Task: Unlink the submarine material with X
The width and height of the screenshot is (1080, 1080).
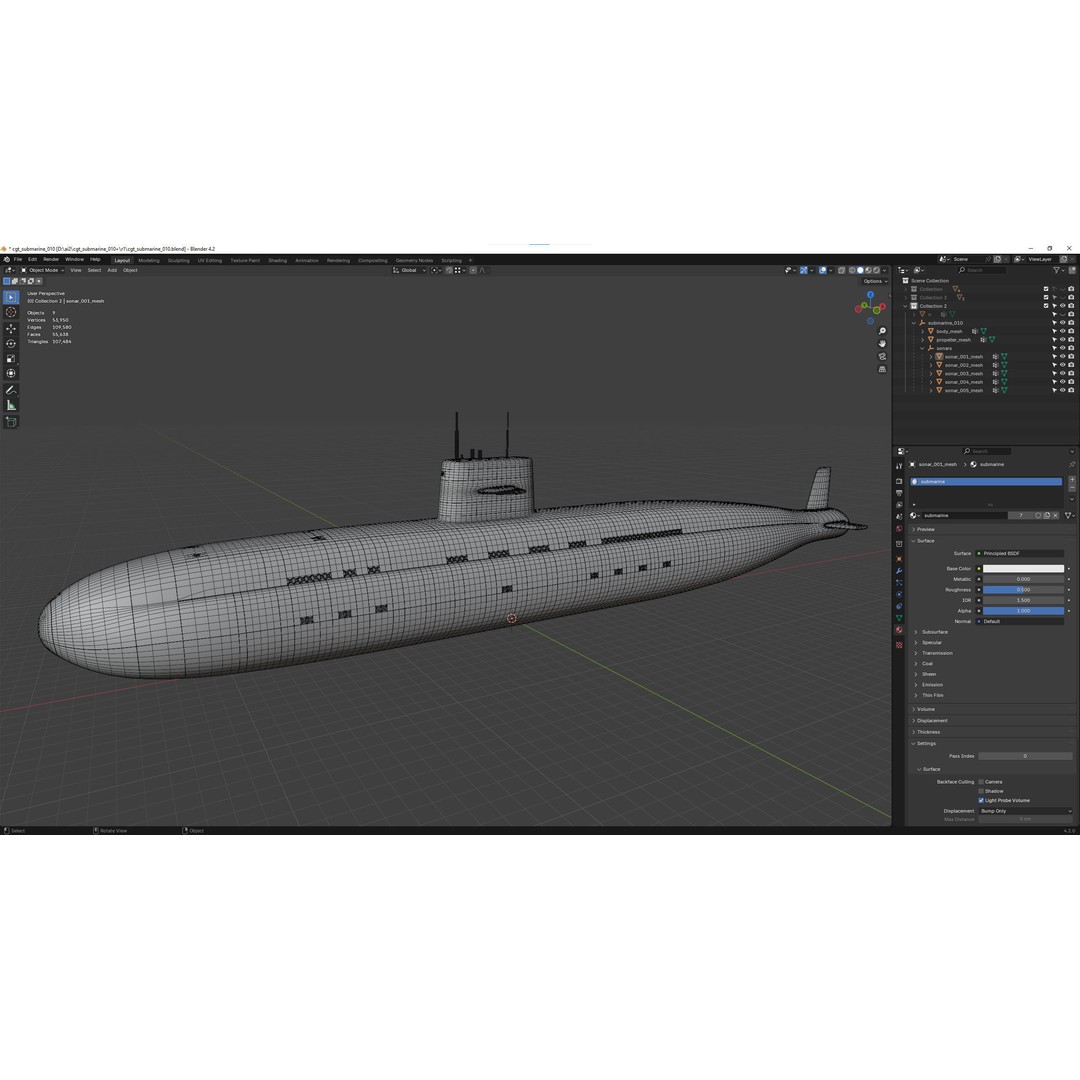Action: [x=1055, y=515]
